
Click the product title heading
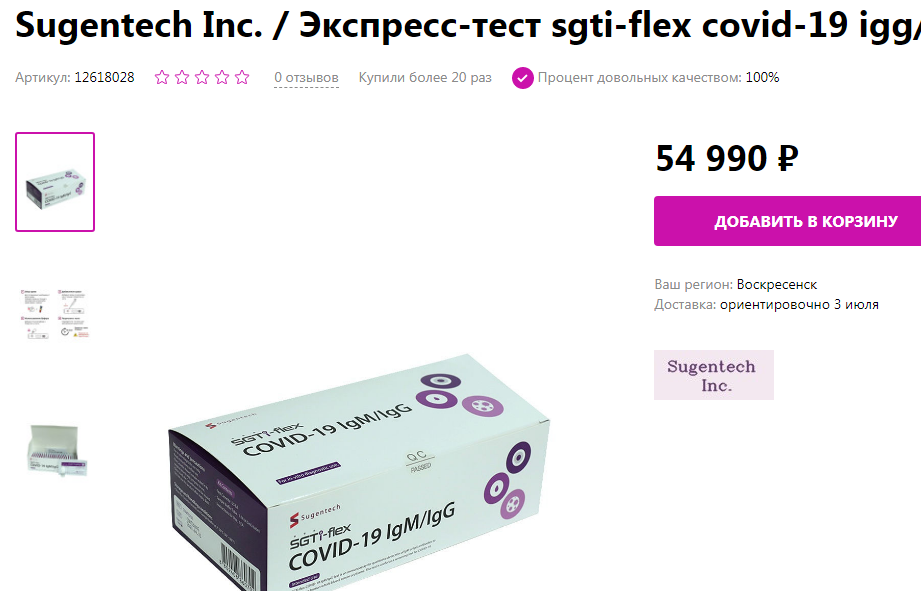(468, 25)
